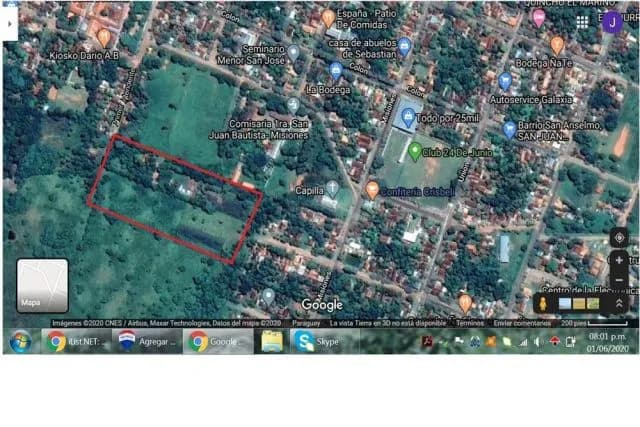Open Skype from the taskbar

point(324,341)
